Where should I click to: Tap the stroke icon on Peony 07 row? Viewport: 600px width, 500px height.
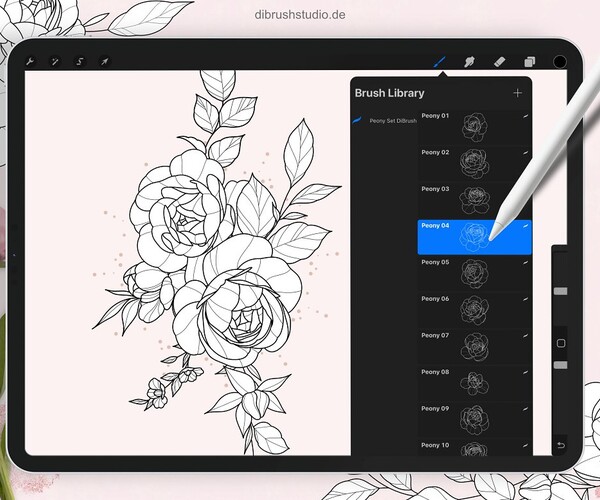525,336
